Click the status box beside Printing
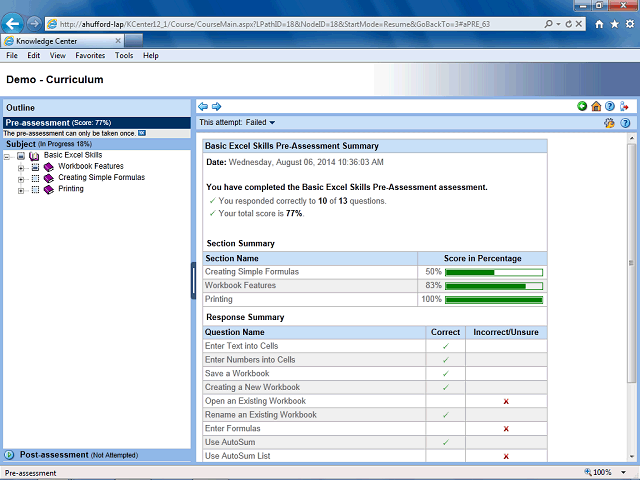The height and width of the screenshot is (480, 640). (36, 189)
